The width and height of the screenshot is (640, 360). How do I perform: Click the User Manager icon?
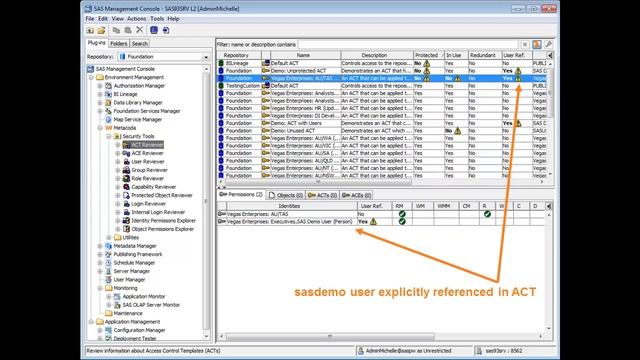pyautogui.click(x=109, y=280)
